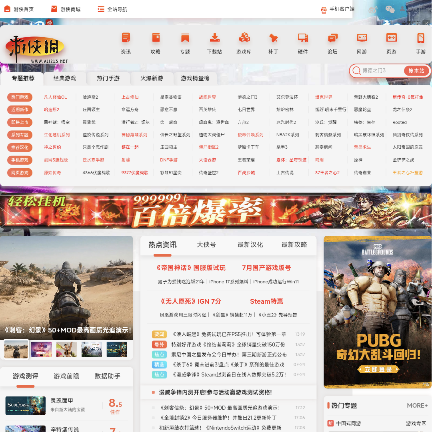
Task: Select the fourth carousel thumbnail
Action: (x=92, y=349)
